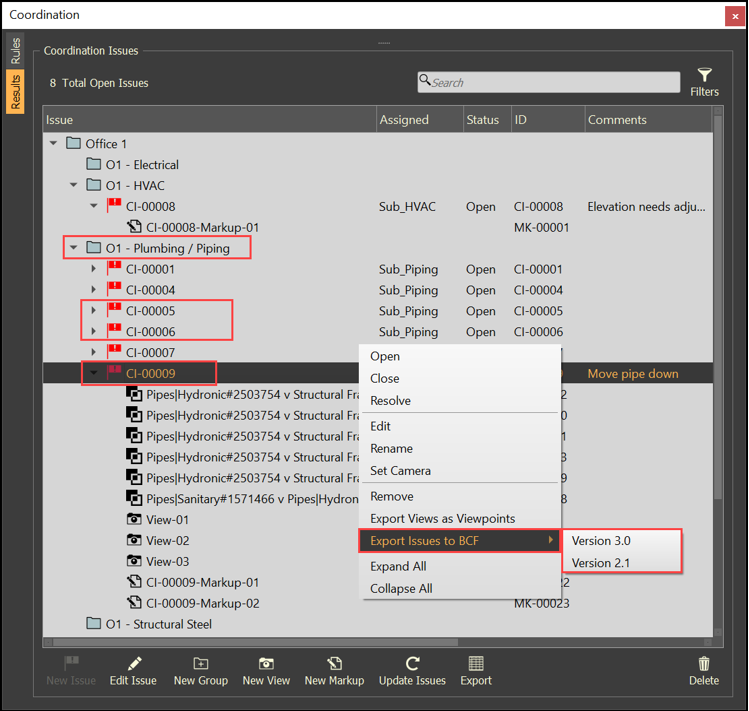Open Export Issues to BCF submenu
The height and width of the screenshot is (711, 749).
(460, 541)
